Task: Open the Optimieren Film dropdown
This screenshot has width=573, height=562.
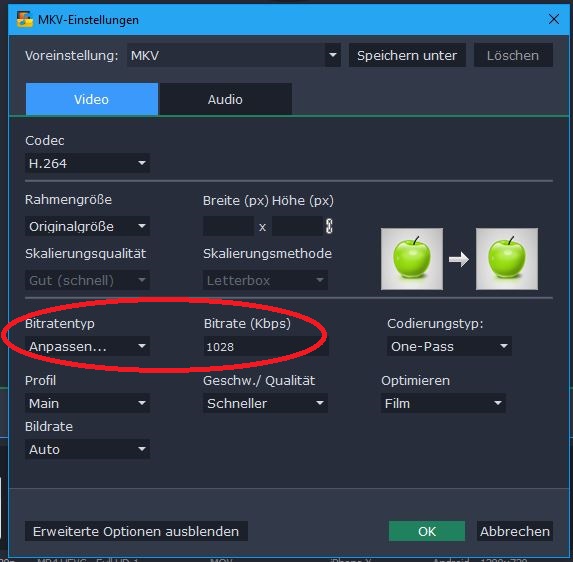Action: [x=443, y=403]
